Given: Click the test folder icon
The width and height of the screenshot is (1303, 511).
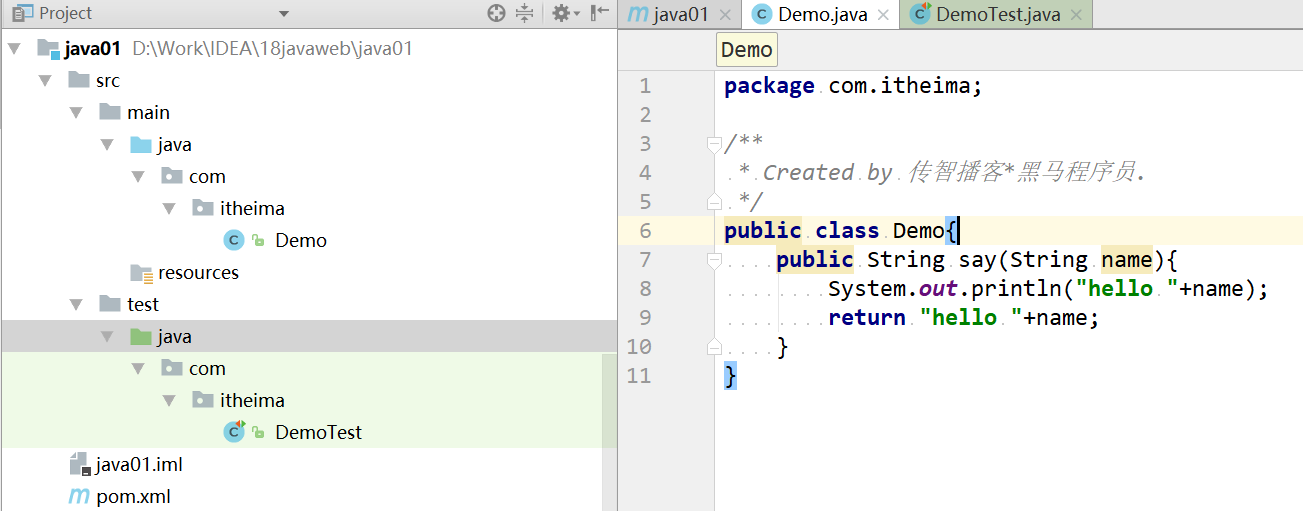Looking at the screenshot, I should click(x=110, y=304).
